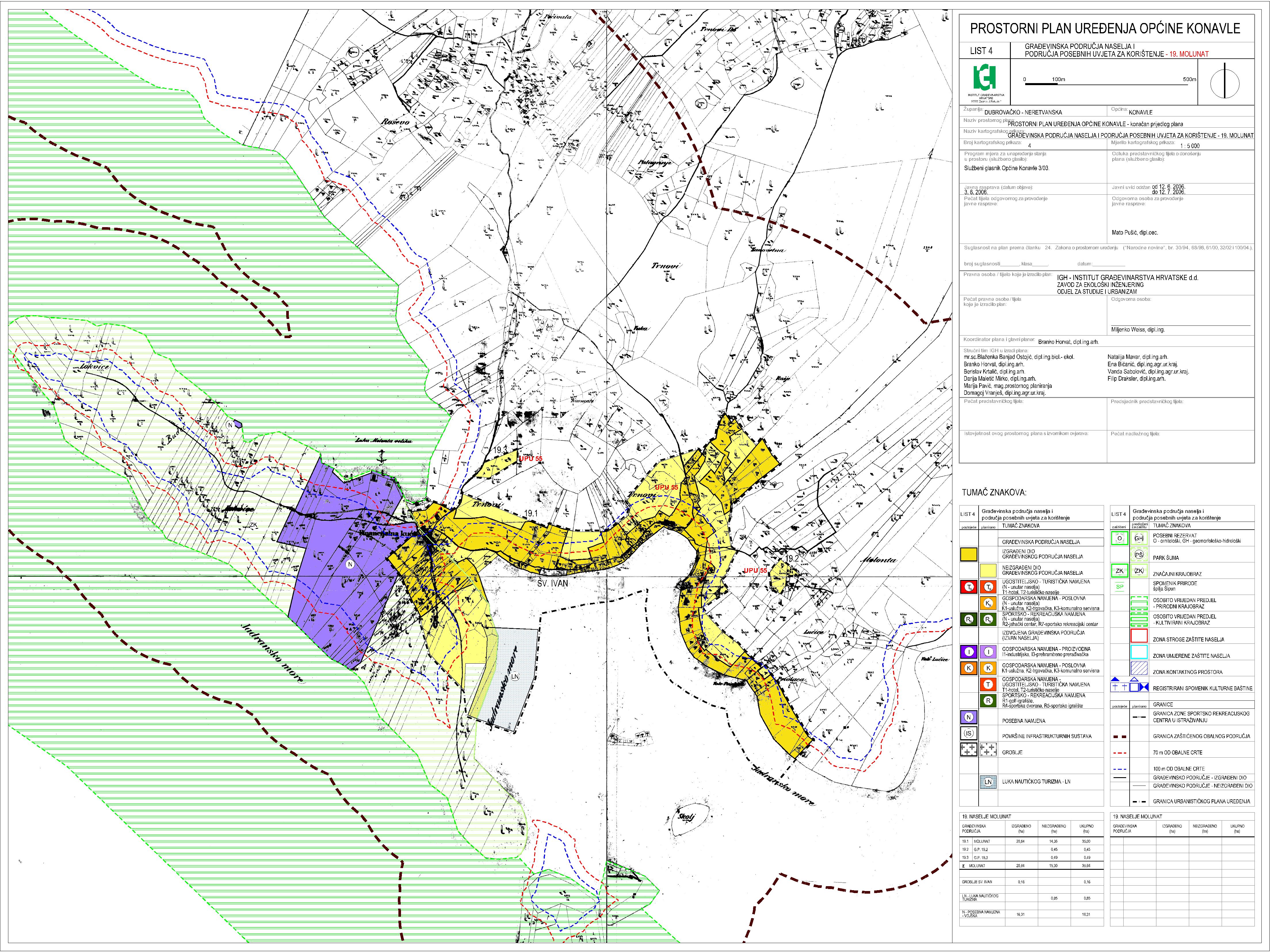The width and height of the screenshot is (1270, 952).
Task: Click the existing red TN tourism symbol in legend
Action: [x=969, y=587]
